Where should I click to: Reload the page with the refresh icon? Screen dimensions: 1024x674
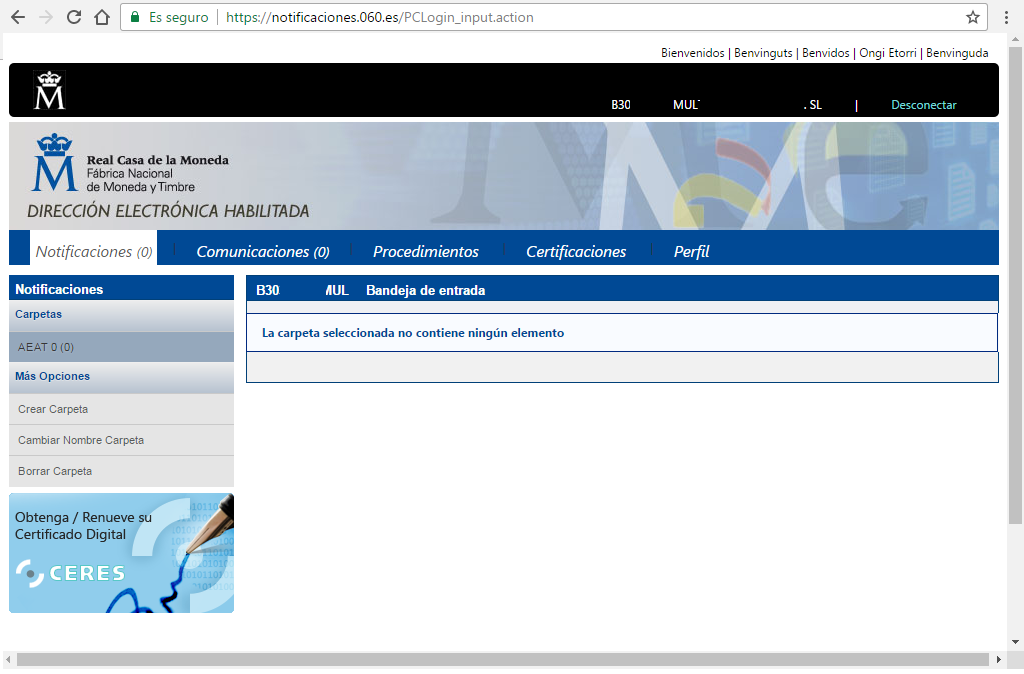74,17
